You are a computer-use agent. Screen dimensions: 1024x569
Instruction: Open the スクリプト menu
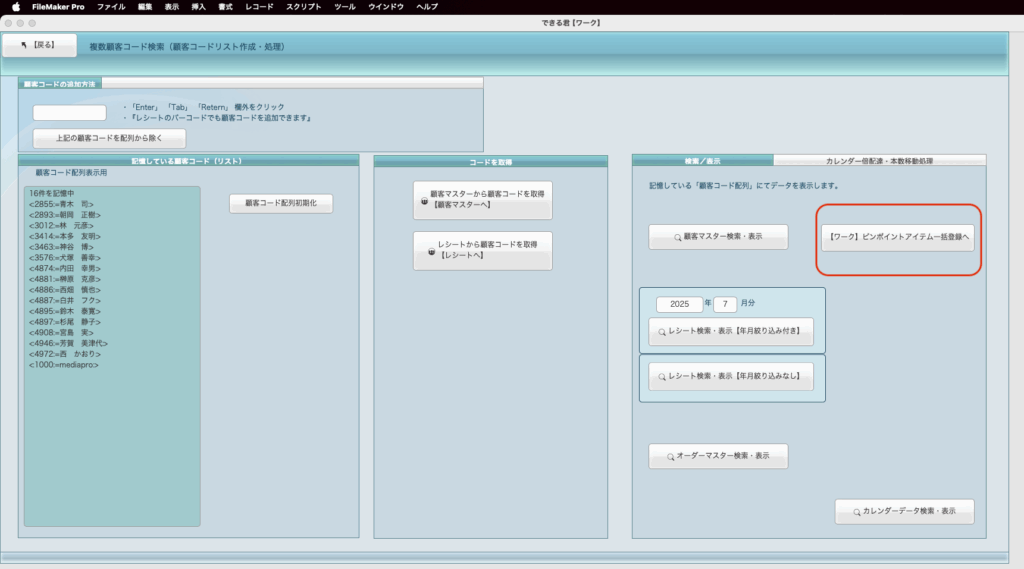tap(303, 7)
